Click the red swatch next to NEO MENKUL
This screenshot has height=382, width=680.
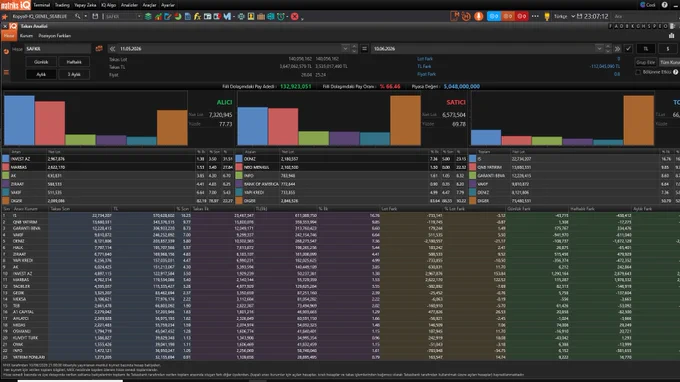[239, 167]
